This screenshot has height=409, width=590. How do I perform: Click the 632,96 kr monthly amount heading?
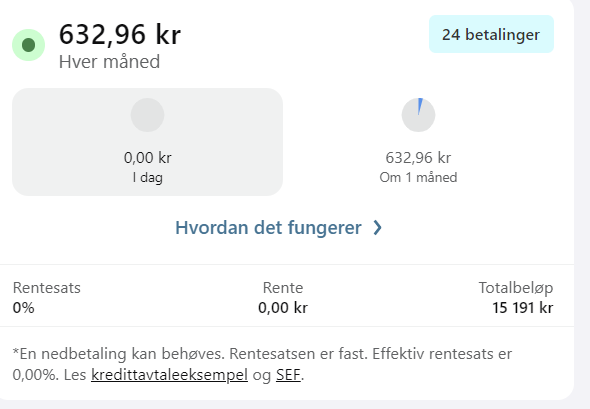[120, 35]
